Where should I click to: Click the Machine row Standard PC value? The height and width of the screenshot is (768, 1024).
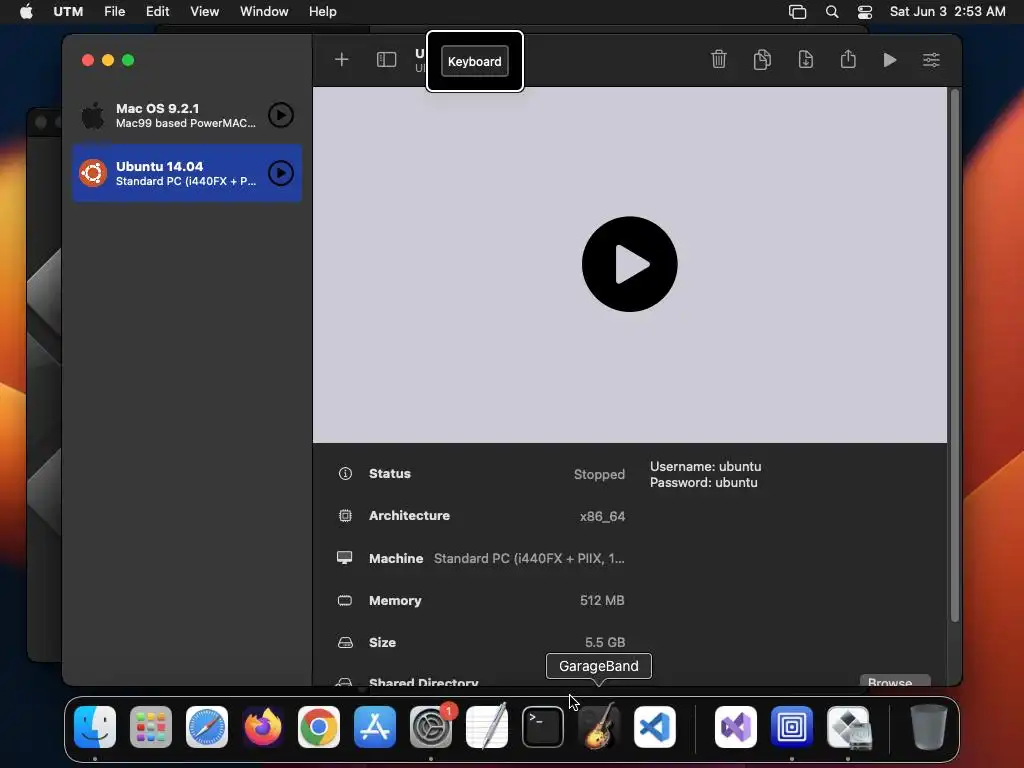pyautogui.click(x=529, y=559)
